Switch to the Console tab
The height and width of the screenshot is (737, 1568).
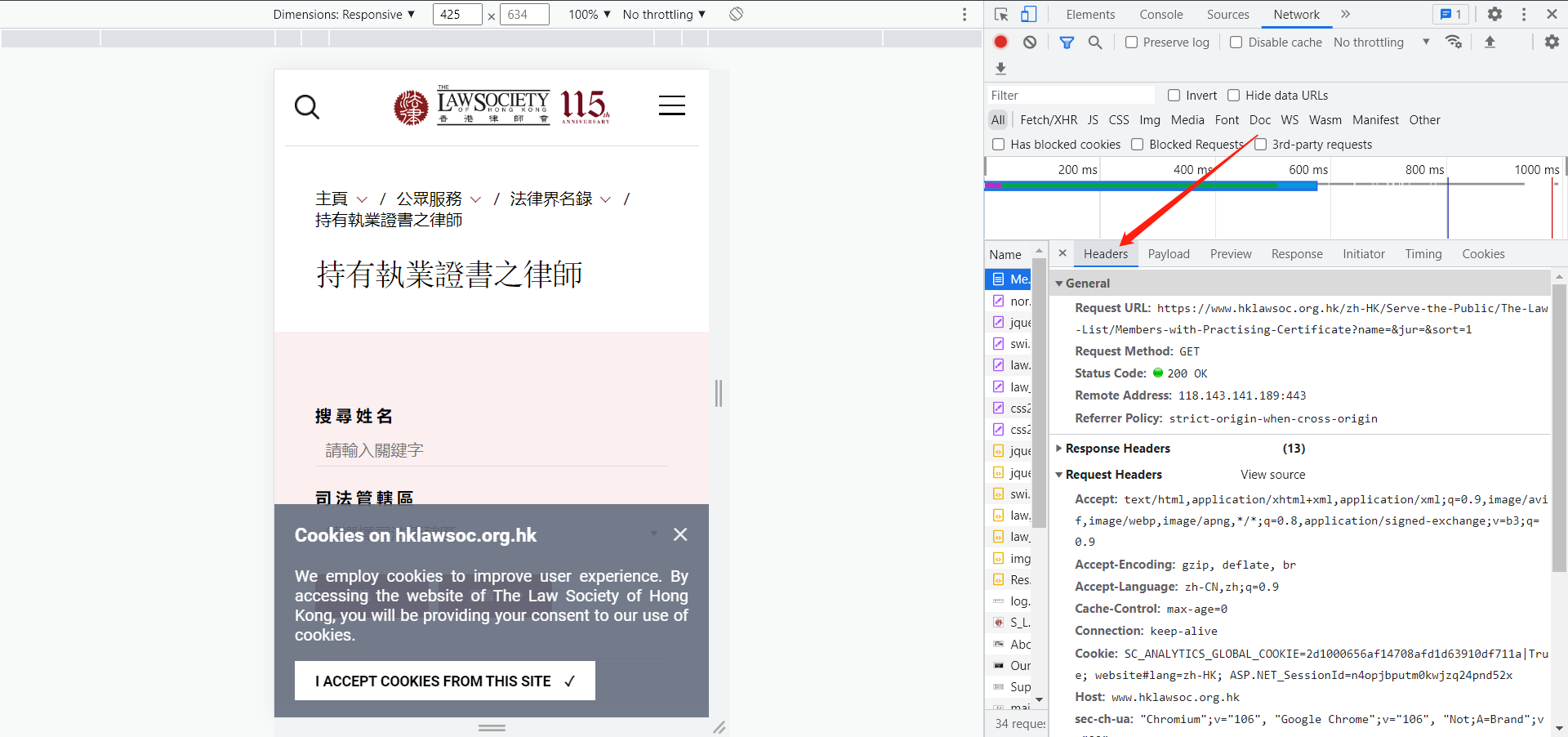1161,14
